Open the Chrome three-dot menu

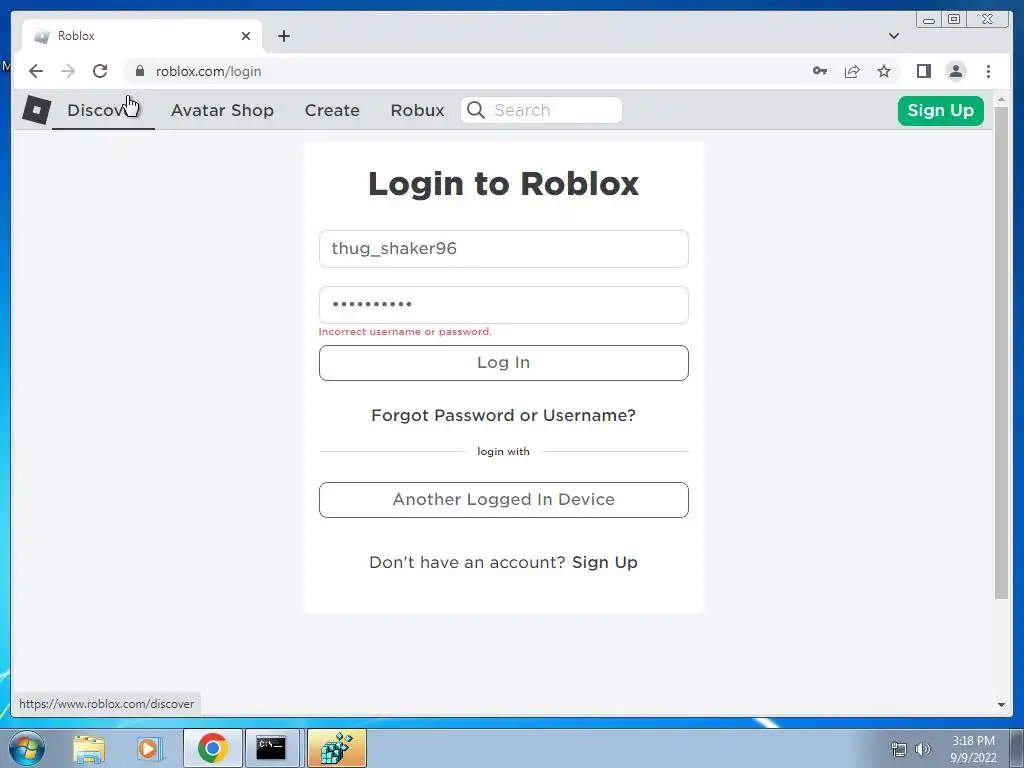(988, 71)
